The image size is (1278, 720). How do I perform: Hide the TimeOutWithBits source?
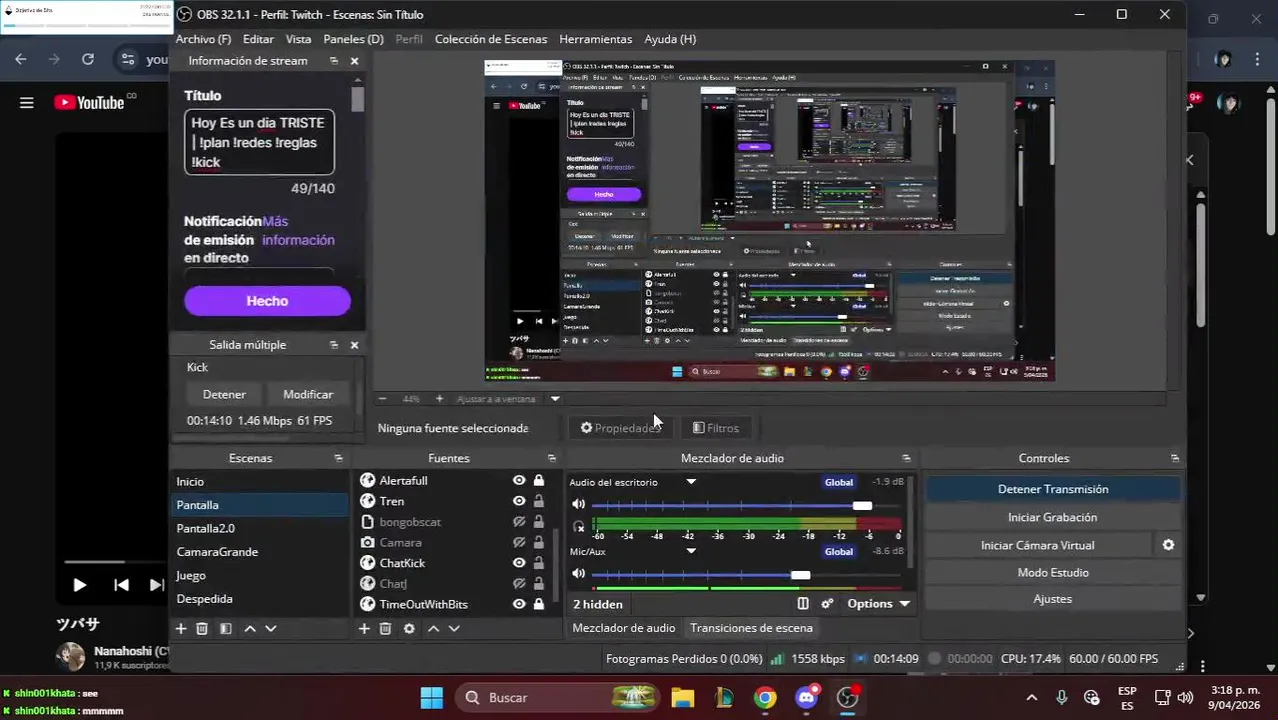click(519, 604)
